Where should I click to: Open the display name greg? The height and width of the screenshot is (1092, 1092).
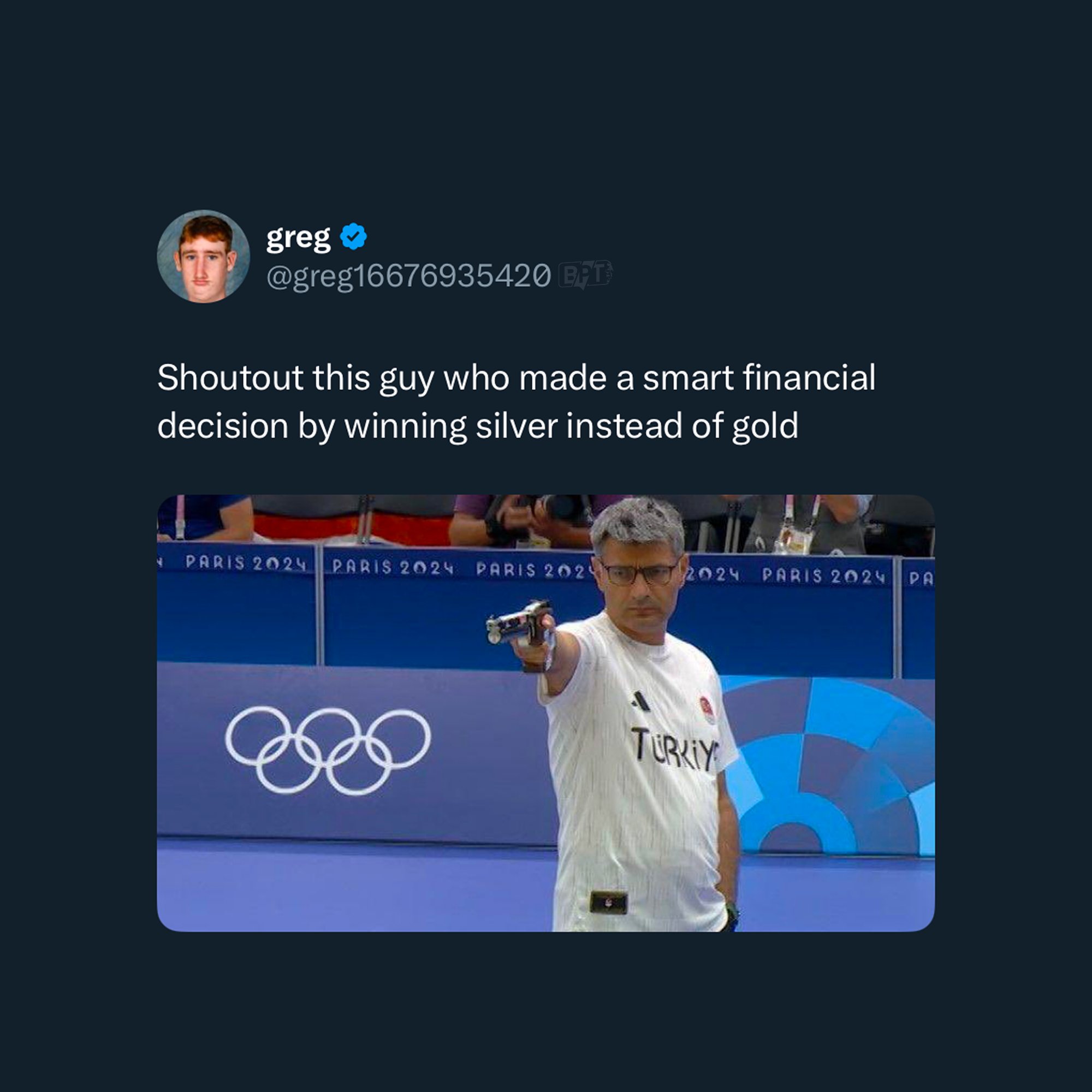pos(299,238)
